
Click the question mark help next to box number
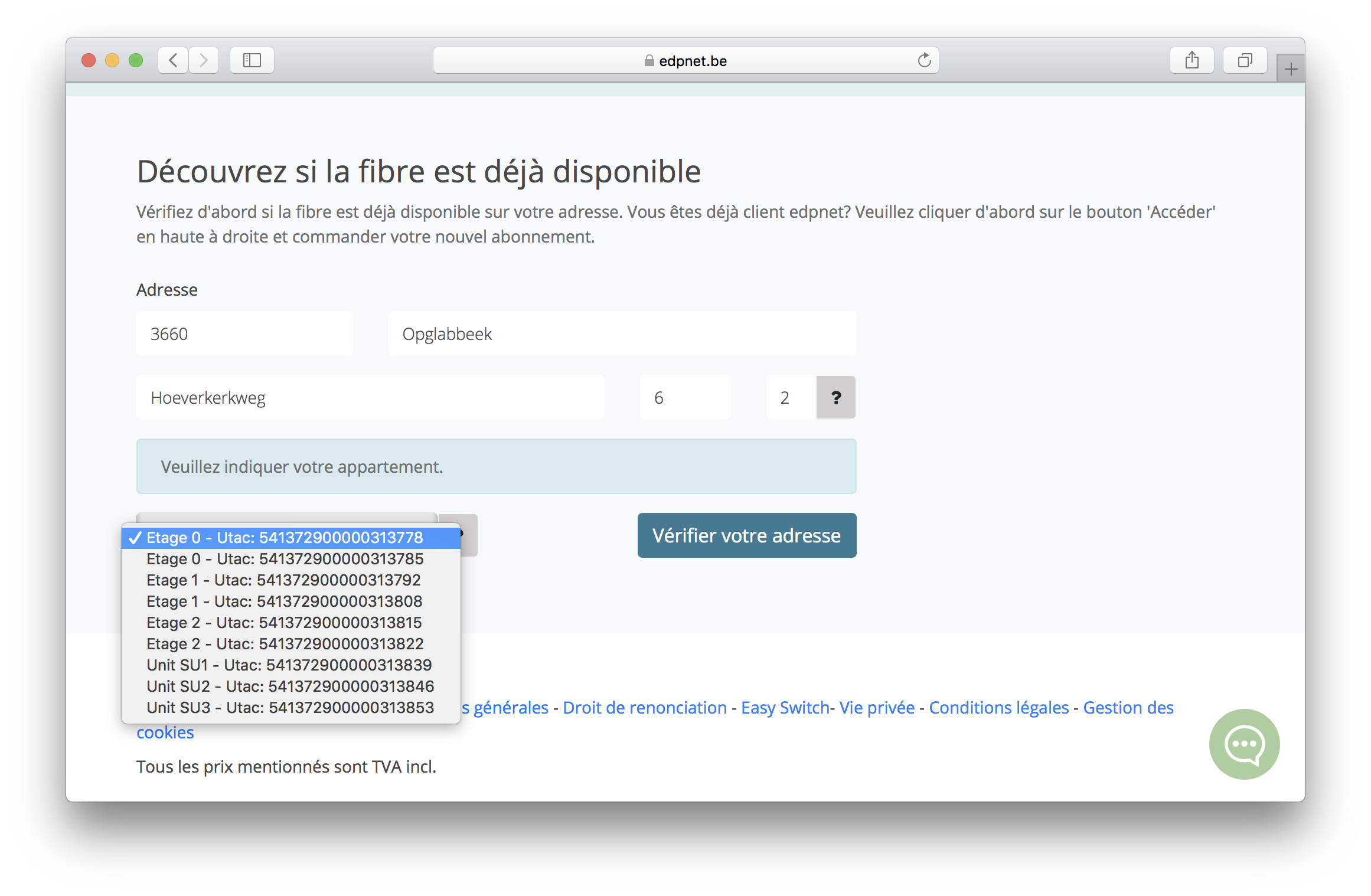[x=835, y=397]
